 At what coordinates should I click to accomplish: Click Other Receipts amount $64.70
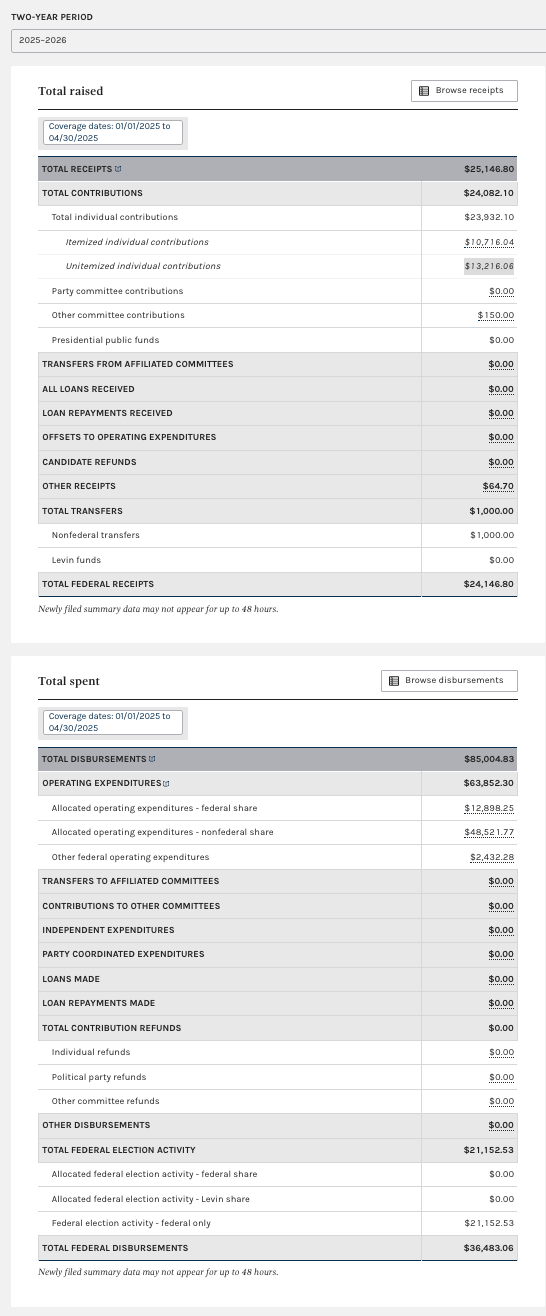[x=498, y=486]
